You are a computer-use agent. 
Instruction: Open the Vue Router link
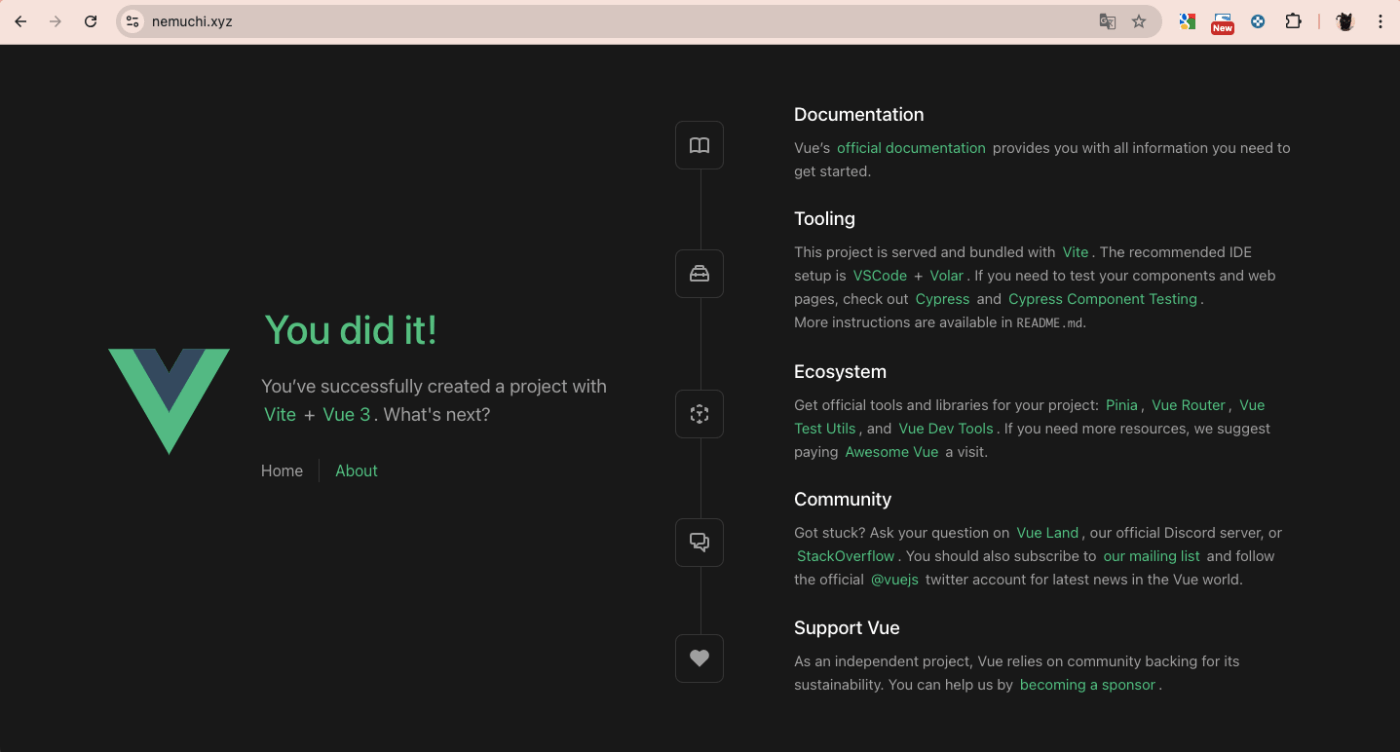pyautogui.click(x=1188, y=405)
